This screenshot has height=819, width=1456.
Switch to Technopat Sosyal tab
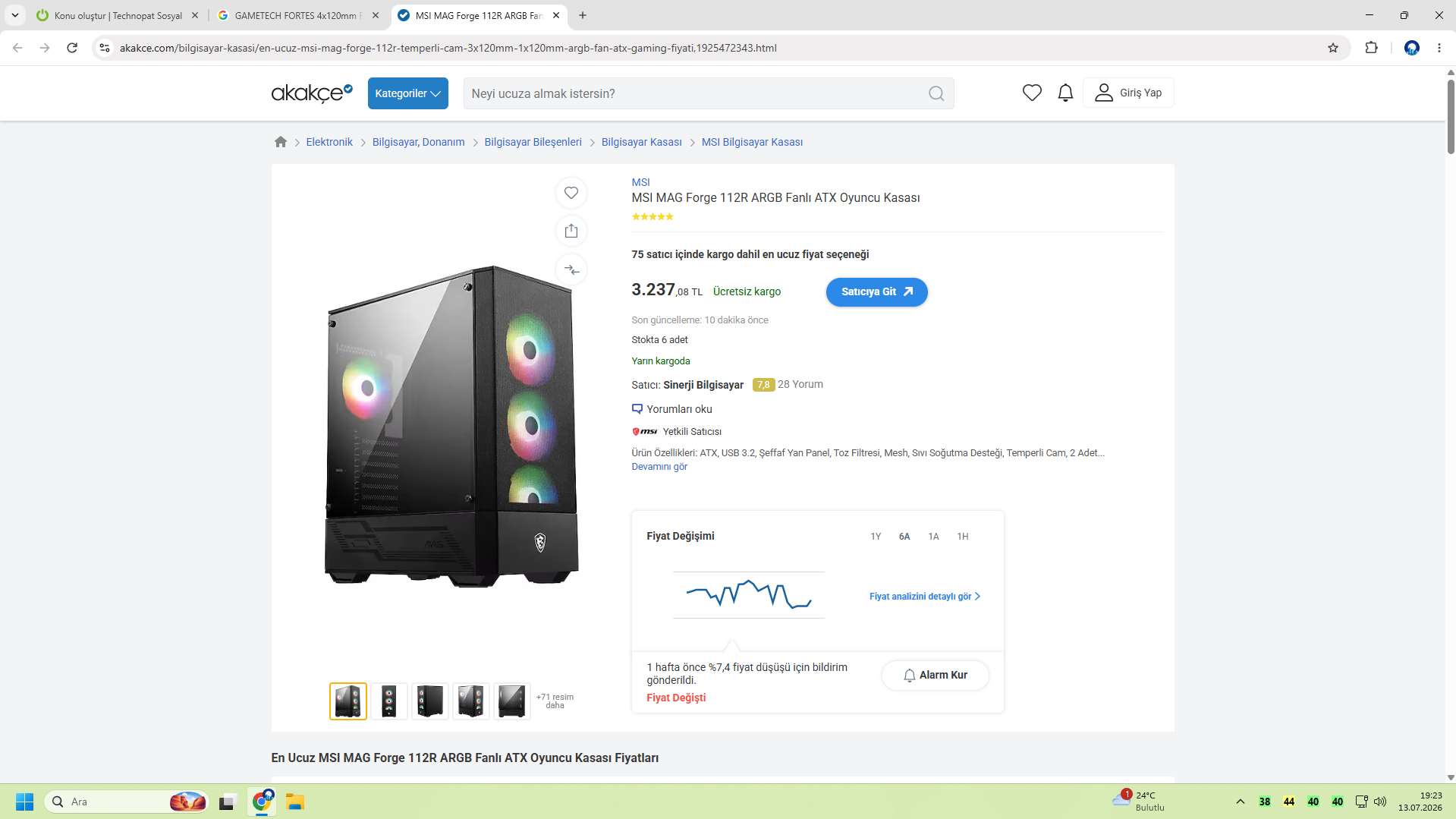click(x=118, y=15)
